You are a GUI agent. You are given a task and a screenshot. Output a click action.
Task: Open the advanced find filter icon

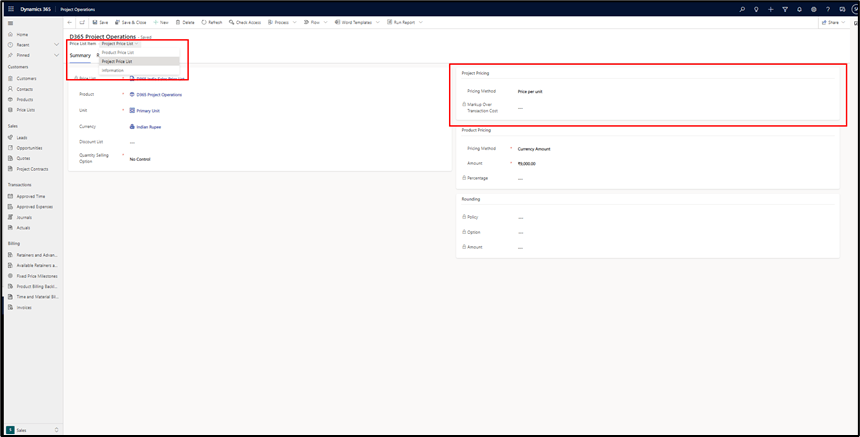tap(785, 9)
